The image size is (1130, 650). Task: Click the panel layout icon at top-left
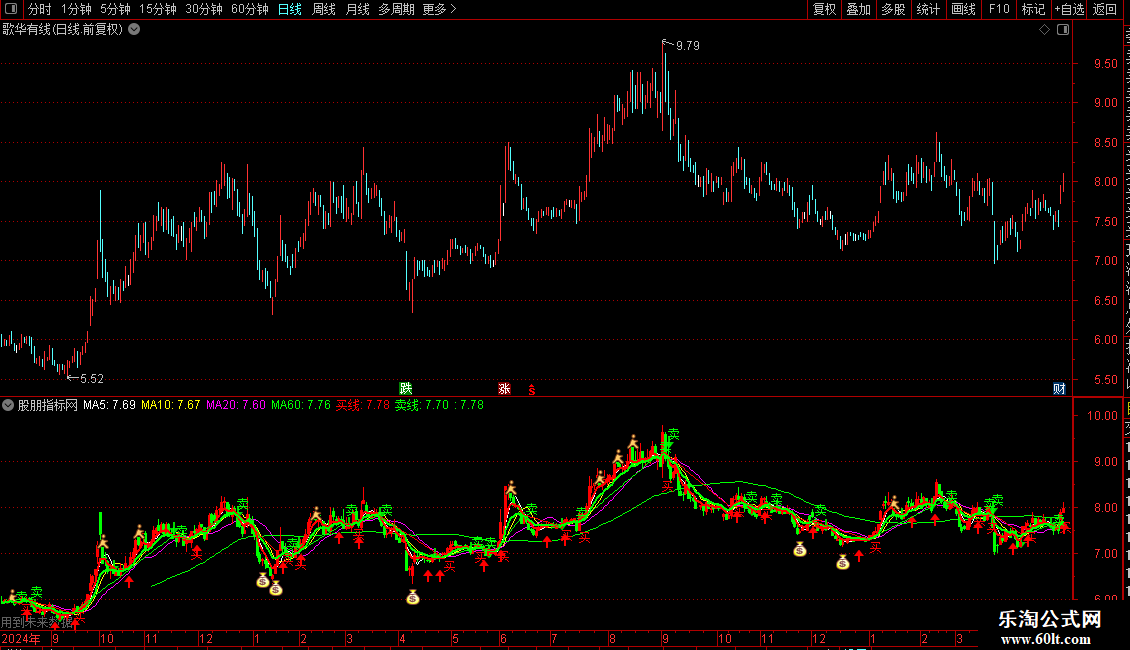click(x=11, y=9)
